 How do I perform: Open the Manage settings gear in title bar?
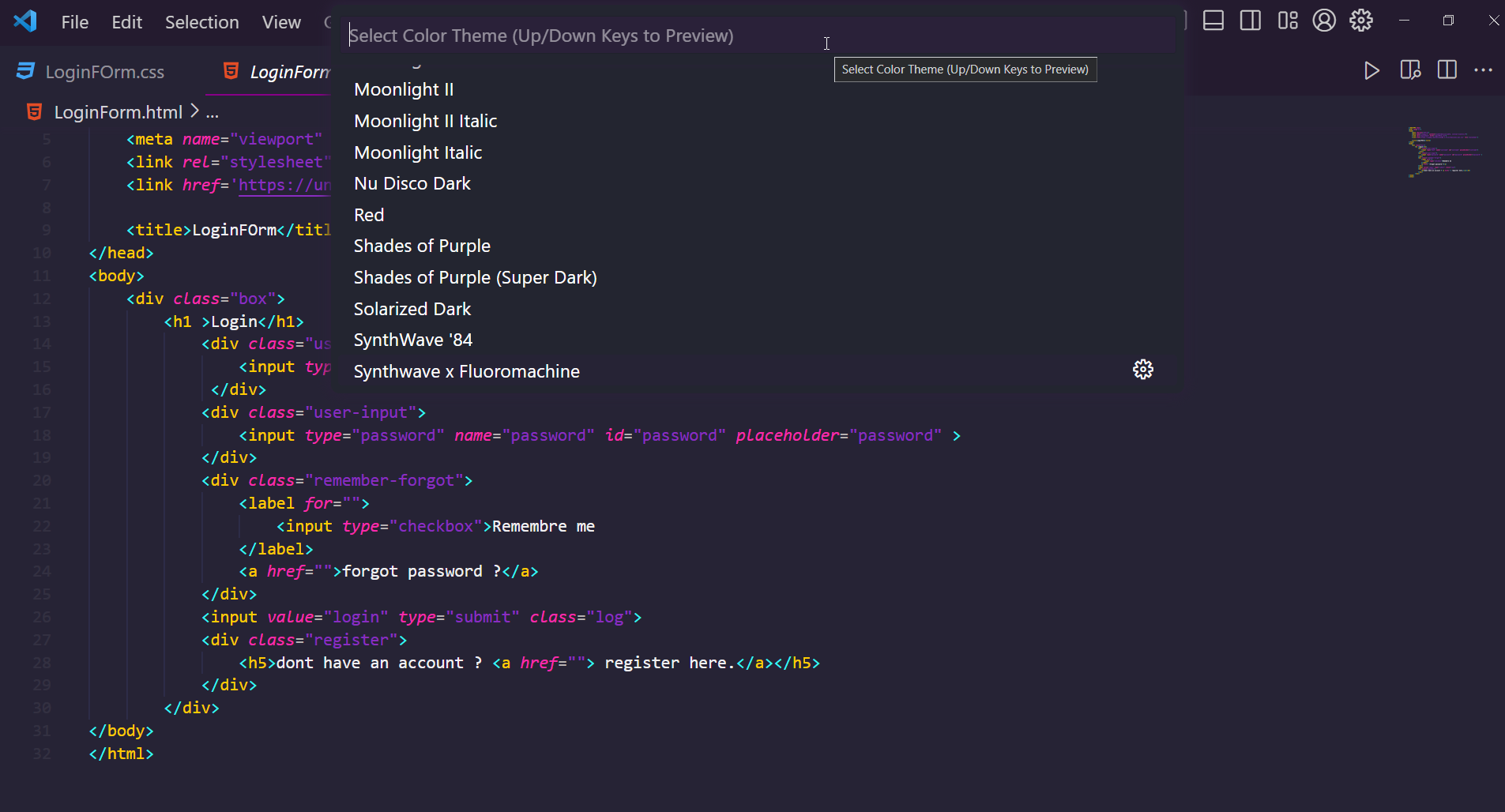1361,21
